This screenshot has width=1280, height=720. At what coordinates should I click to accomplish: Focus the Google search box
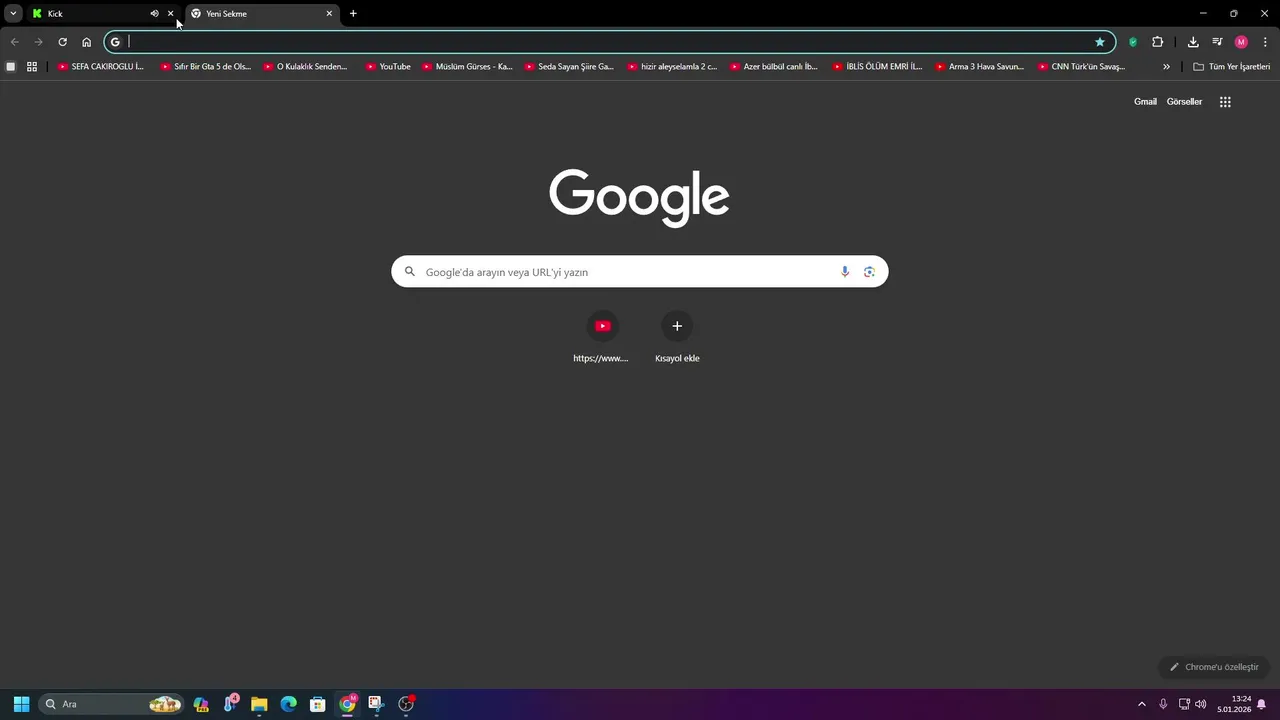coord(640,272)
